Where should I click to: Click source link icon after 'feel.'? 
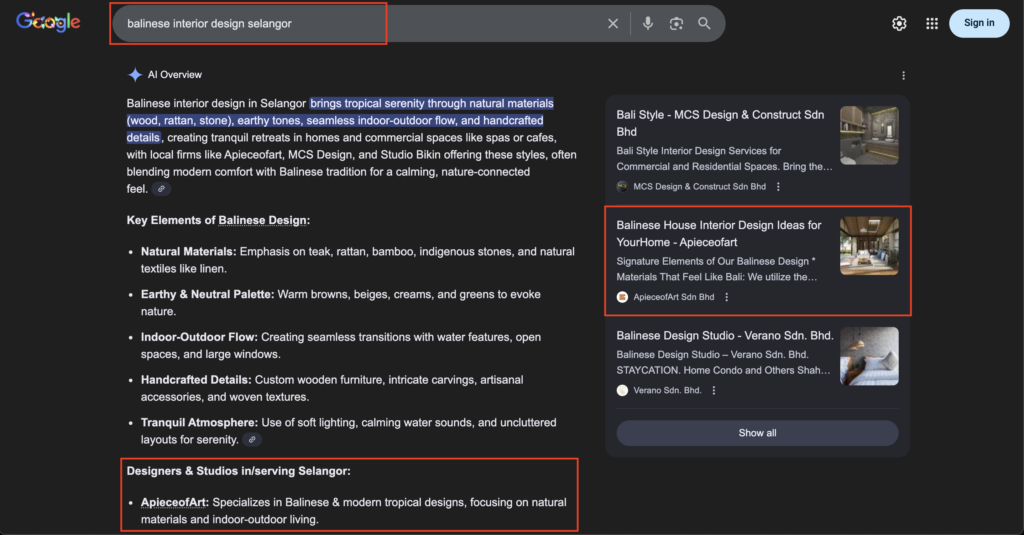[x=161, y=189]
